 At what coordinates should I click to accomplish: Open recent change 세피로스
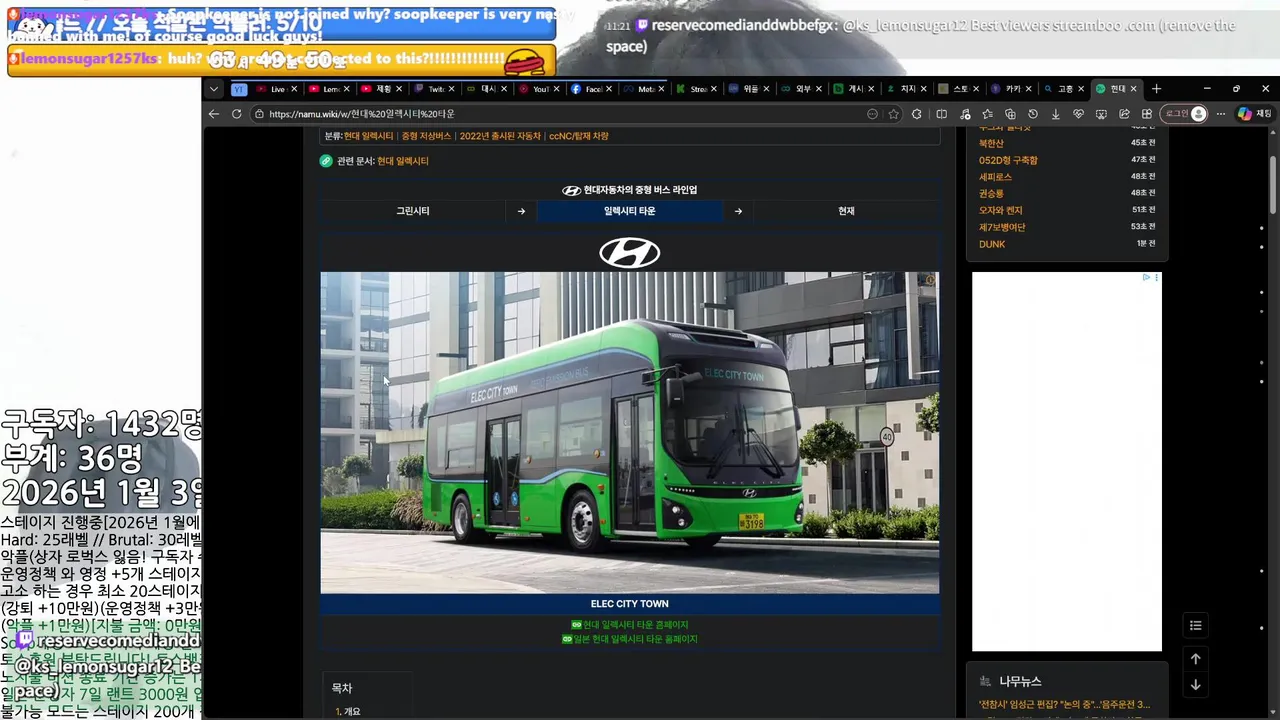(995, 177)
